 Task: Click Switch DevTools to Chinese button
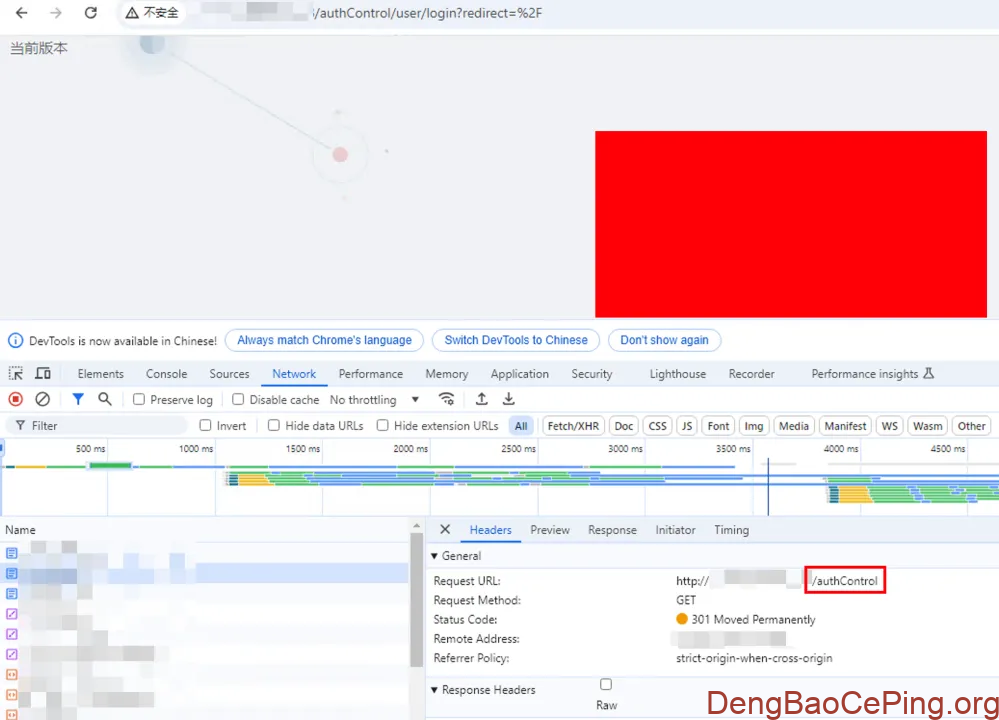click(516, 340)
